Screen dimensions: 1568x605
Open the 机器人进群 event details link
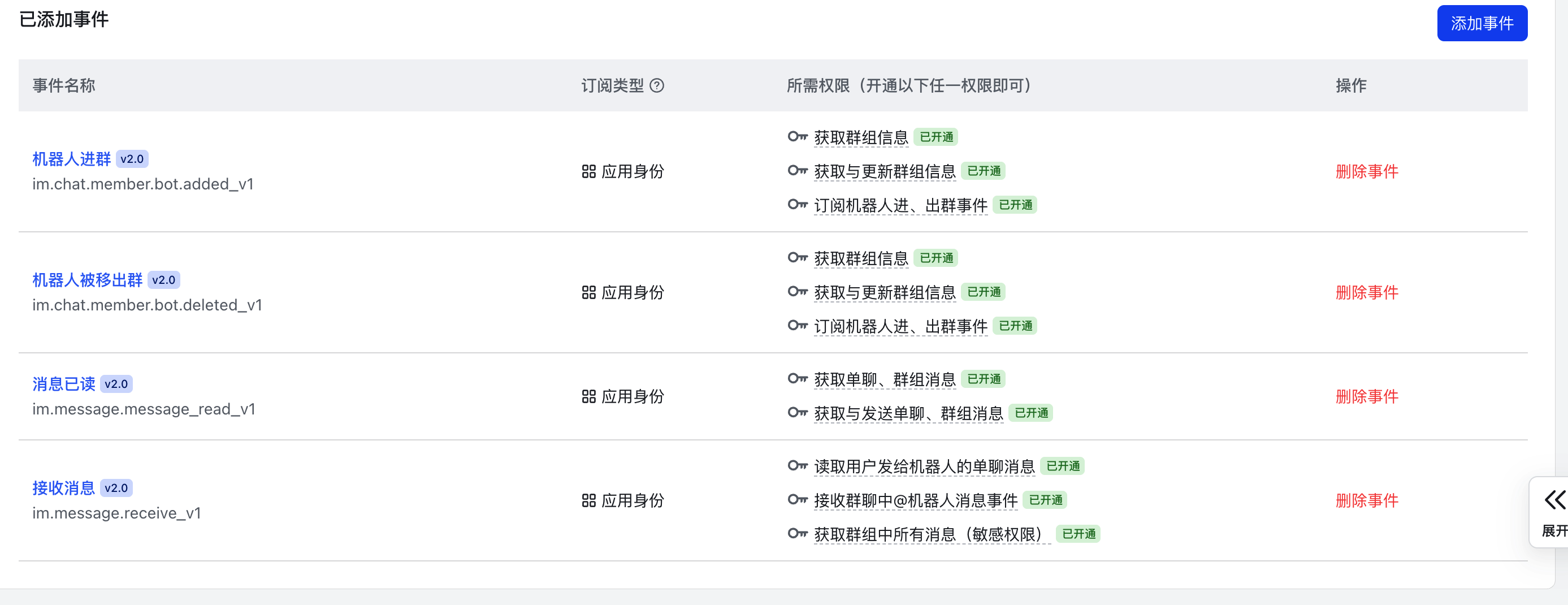coord(71,158)
